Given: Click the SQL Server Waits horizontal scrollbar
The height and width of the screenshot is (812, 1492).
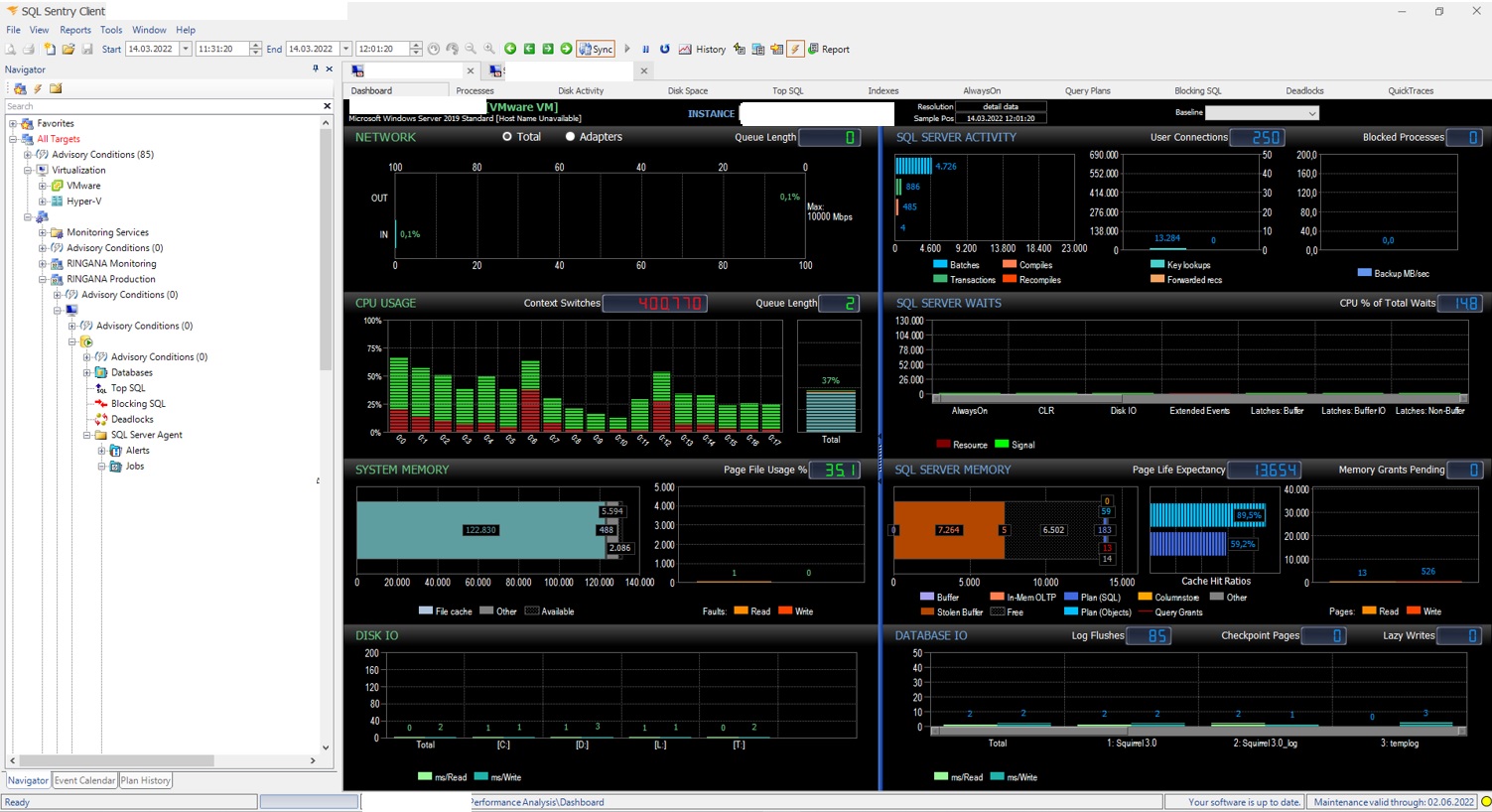Looking at the screenshot, I should tap(1200, 398).
